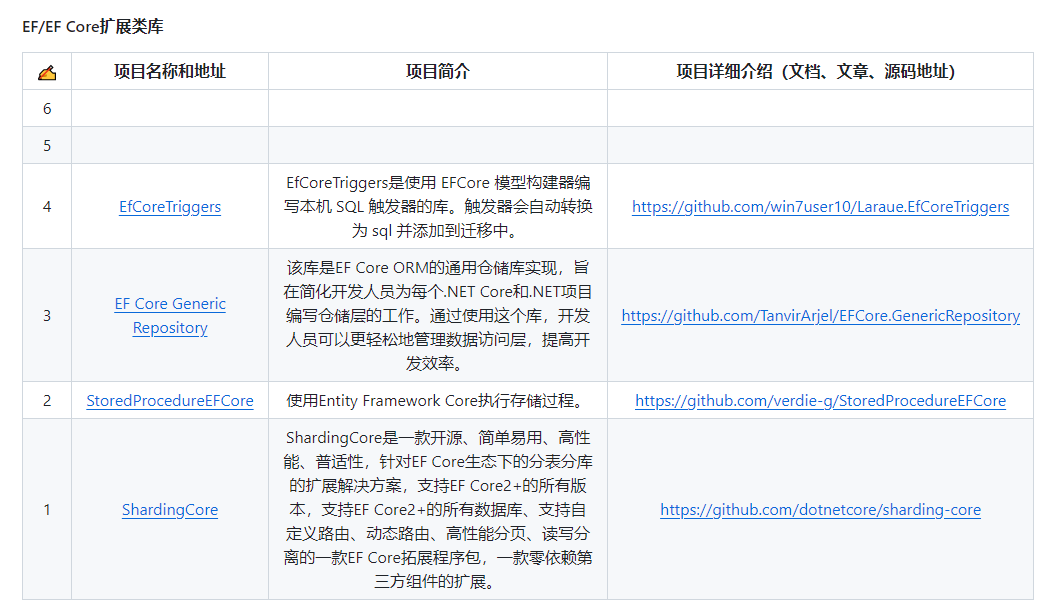
Task: Select row number 2 cell
Action: click(x=46, y=400)
